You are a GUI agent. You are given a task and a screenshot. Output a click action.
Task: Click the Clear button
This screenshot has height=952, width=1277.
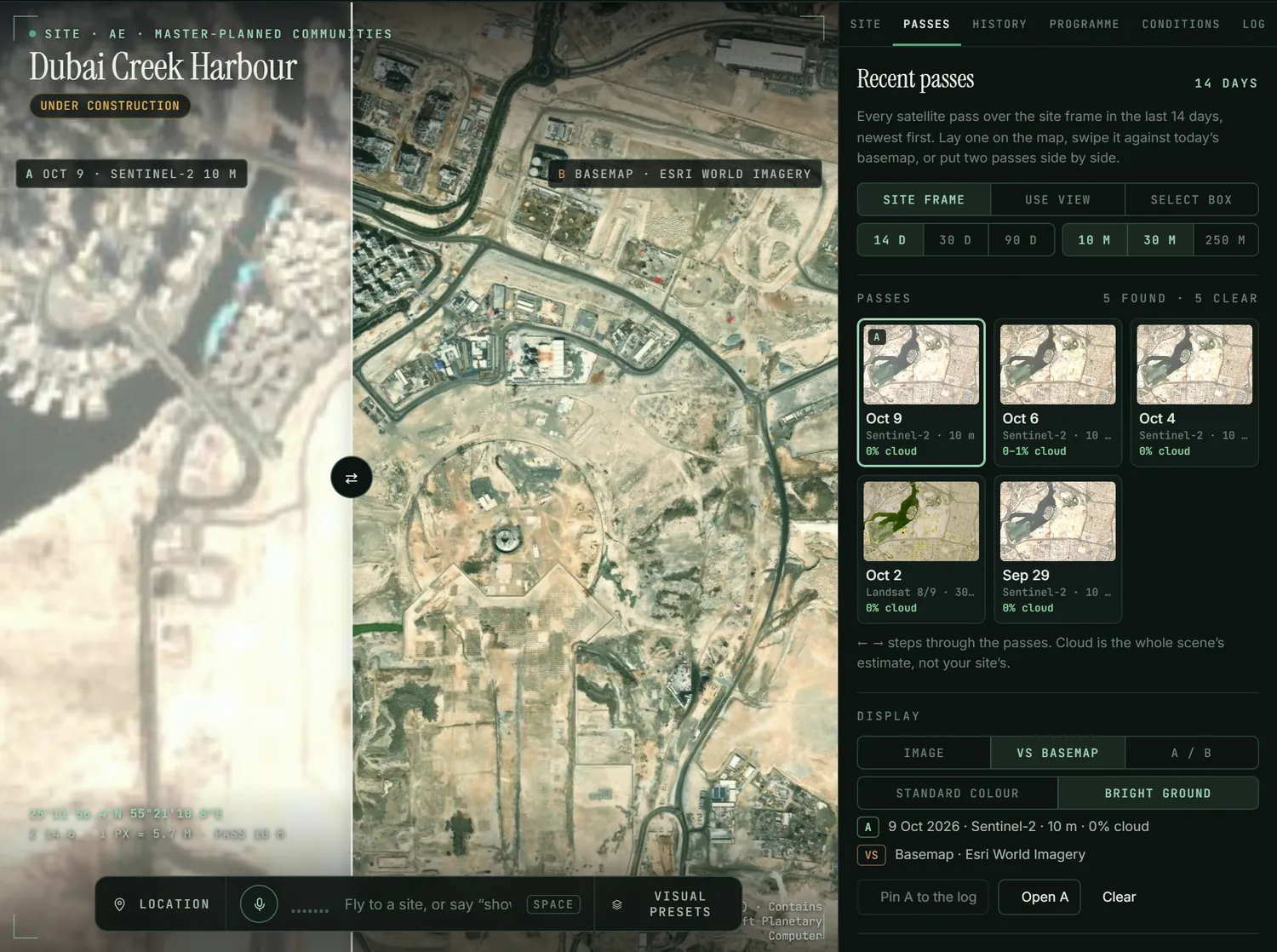[1119, 897]
